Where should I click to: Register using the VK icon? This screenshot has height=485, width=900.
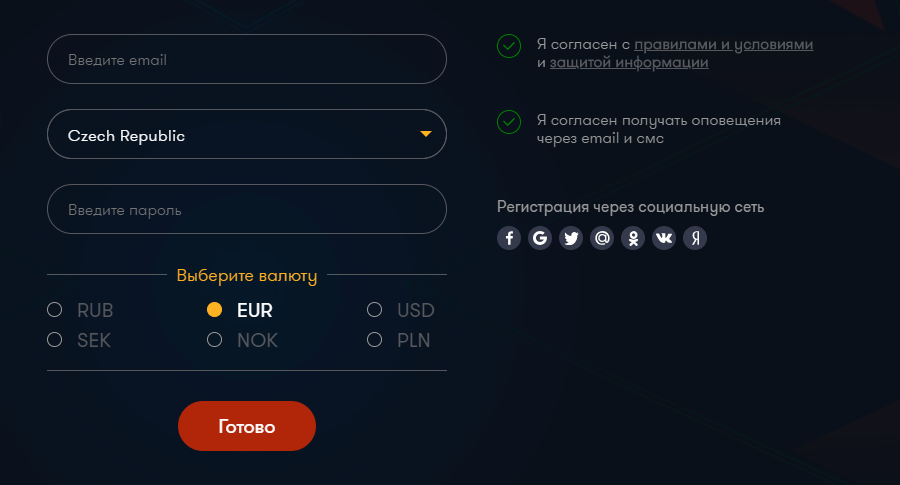(x=664, y=238)
